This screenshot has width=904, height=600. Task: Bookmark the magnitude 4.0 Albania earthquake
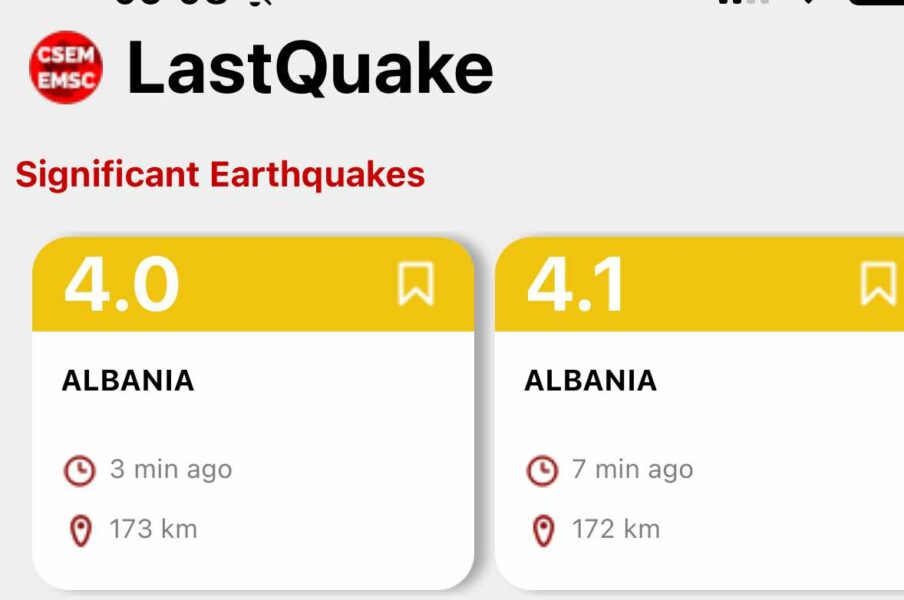click(416, 283)
